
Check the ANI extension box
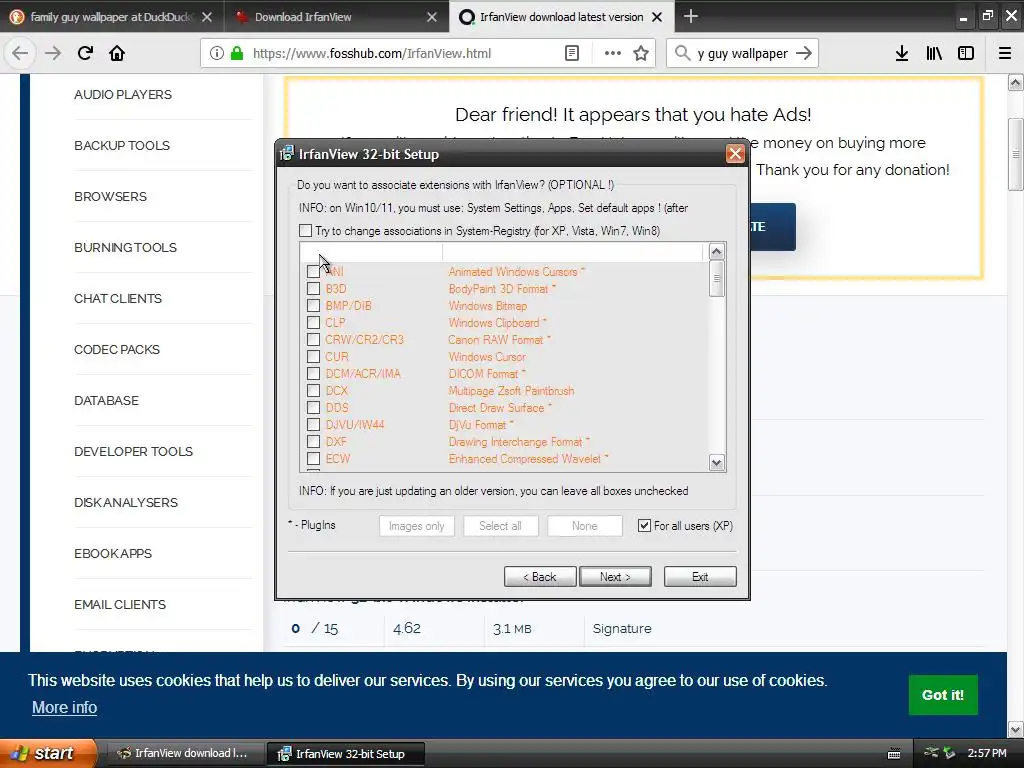(x=313, y=272)
